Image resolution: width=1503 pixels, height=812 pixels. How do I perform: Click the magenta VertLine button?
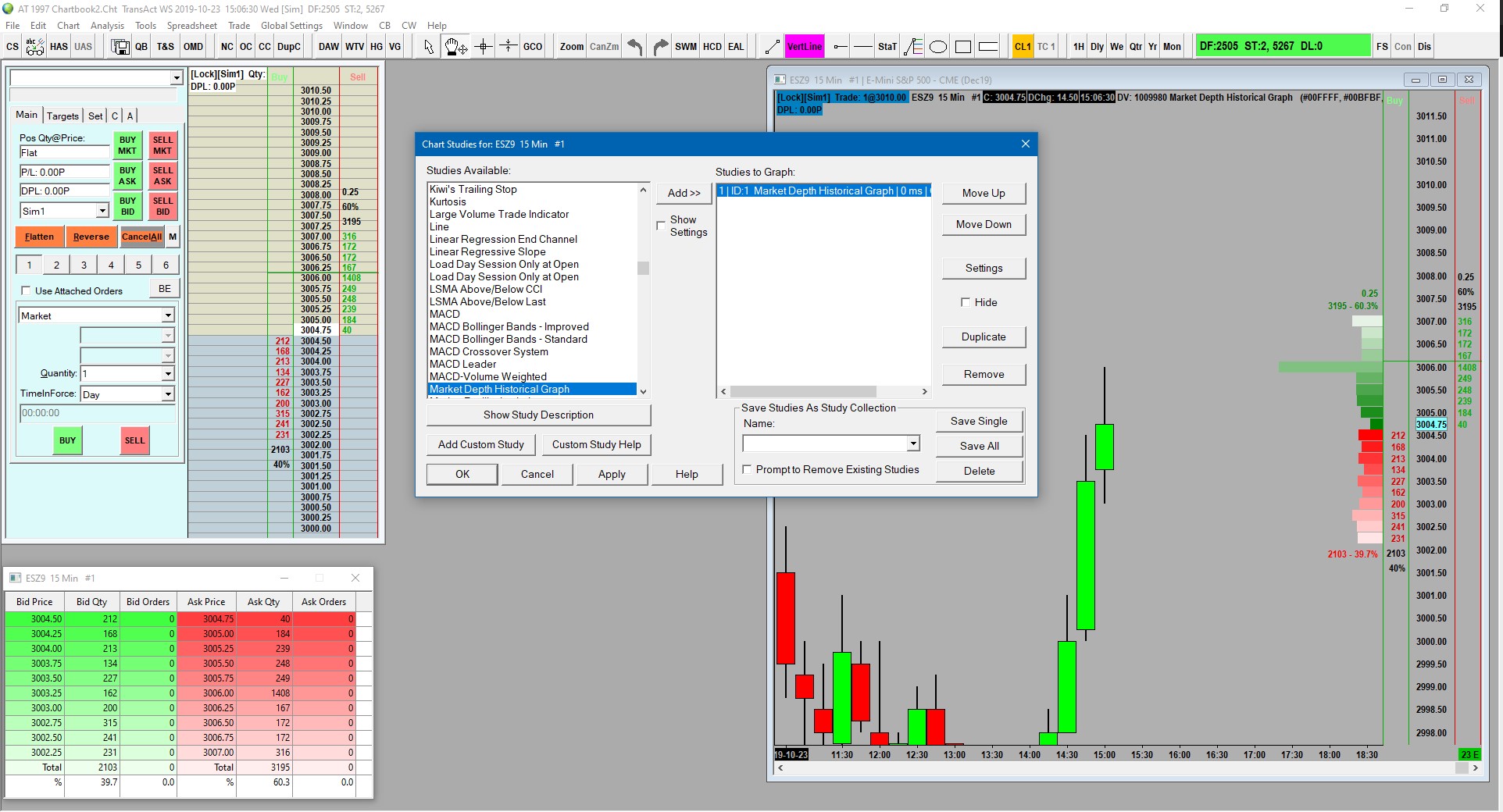(804, 47)
